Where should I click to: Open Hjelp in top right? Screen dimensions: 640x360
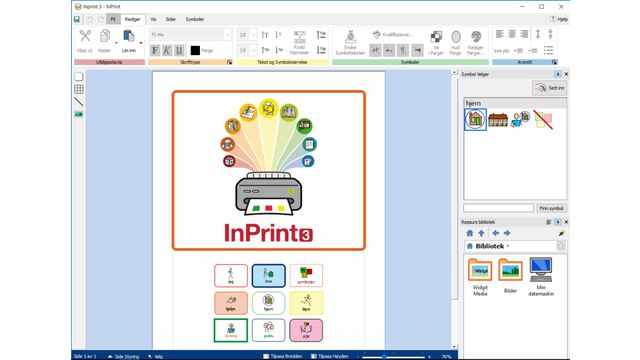[559, 19]
